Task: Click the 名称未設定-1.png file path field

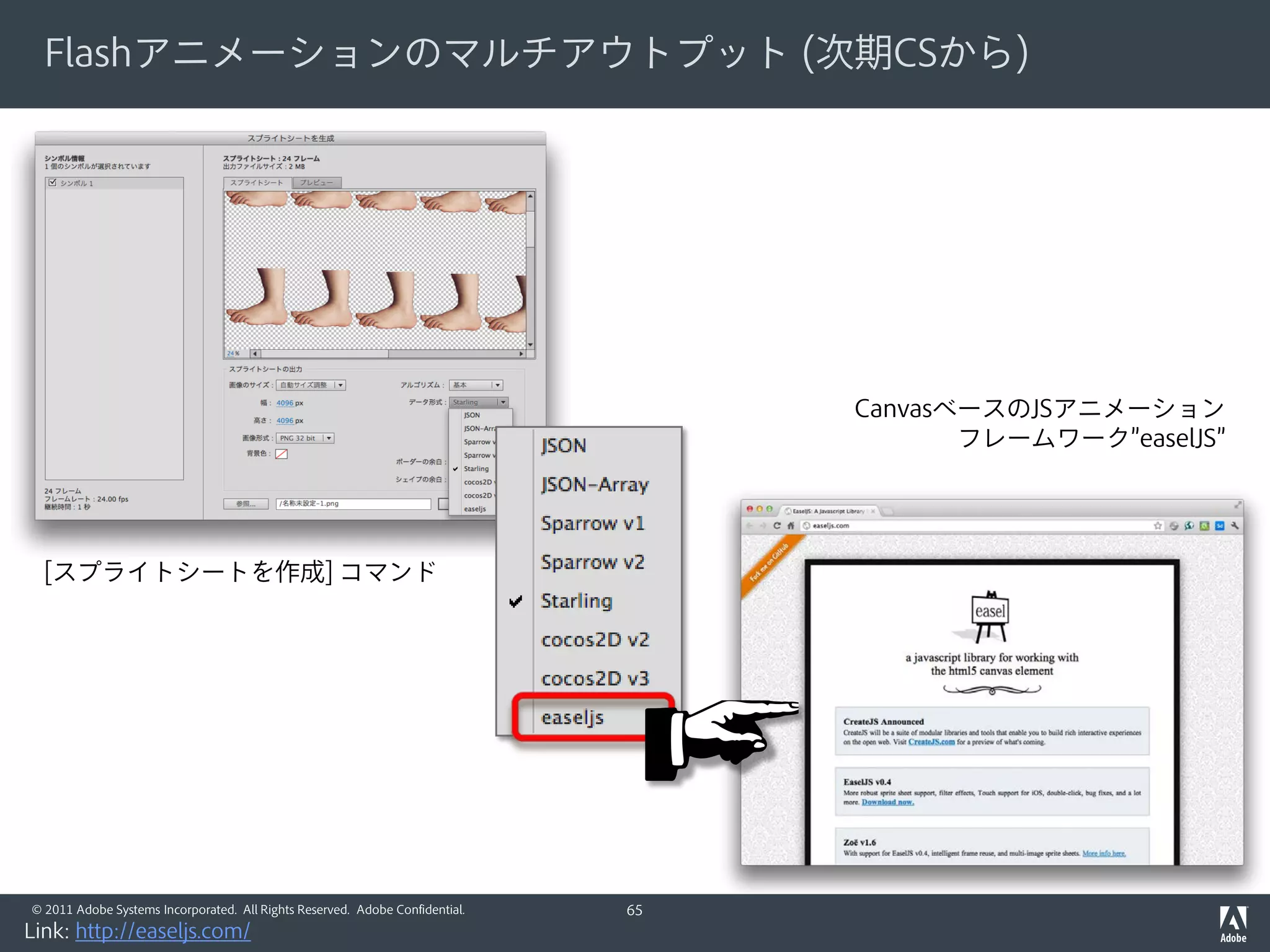Action: (x=353, y=504)
